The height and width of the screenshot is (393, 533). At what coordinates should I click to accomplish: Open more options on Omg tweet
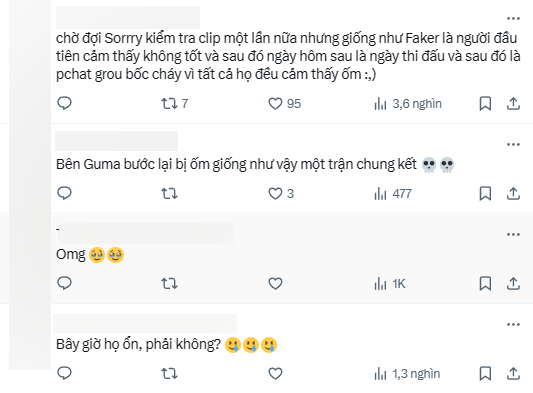513,235
